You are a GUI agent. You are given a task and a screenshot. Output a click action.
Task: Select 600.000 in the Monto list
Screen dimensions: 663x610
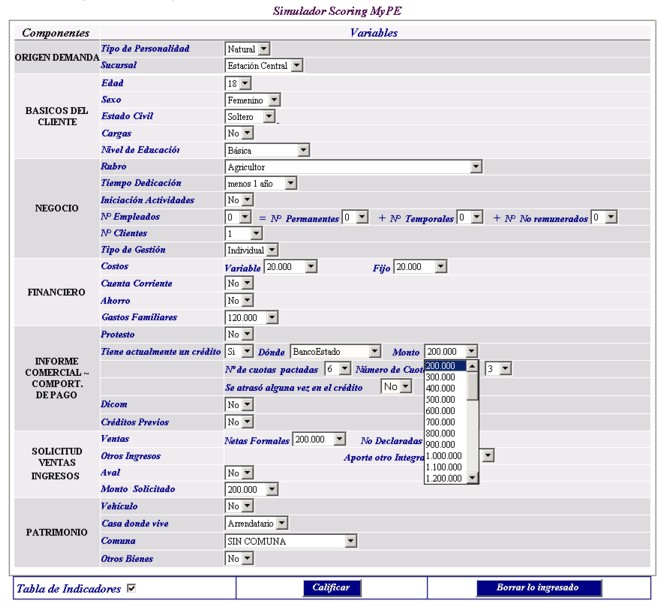(x=446, y=411)
